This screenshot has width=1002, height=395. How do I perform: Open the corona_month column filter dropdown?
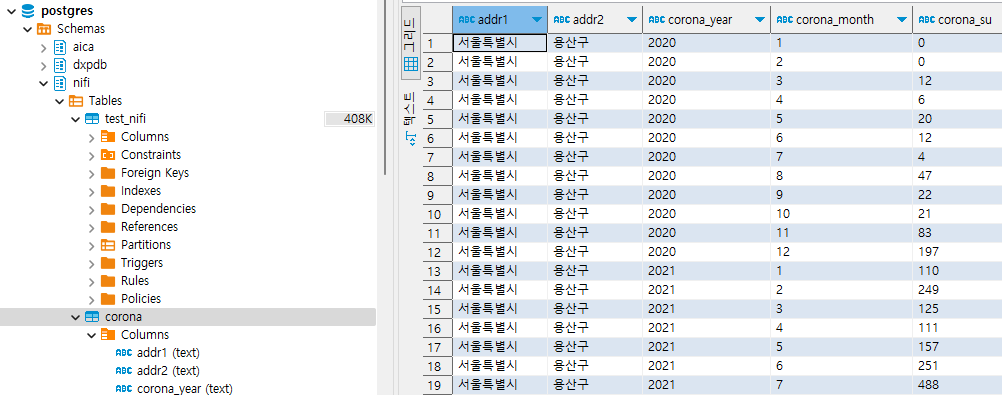[x=902, y=20]
